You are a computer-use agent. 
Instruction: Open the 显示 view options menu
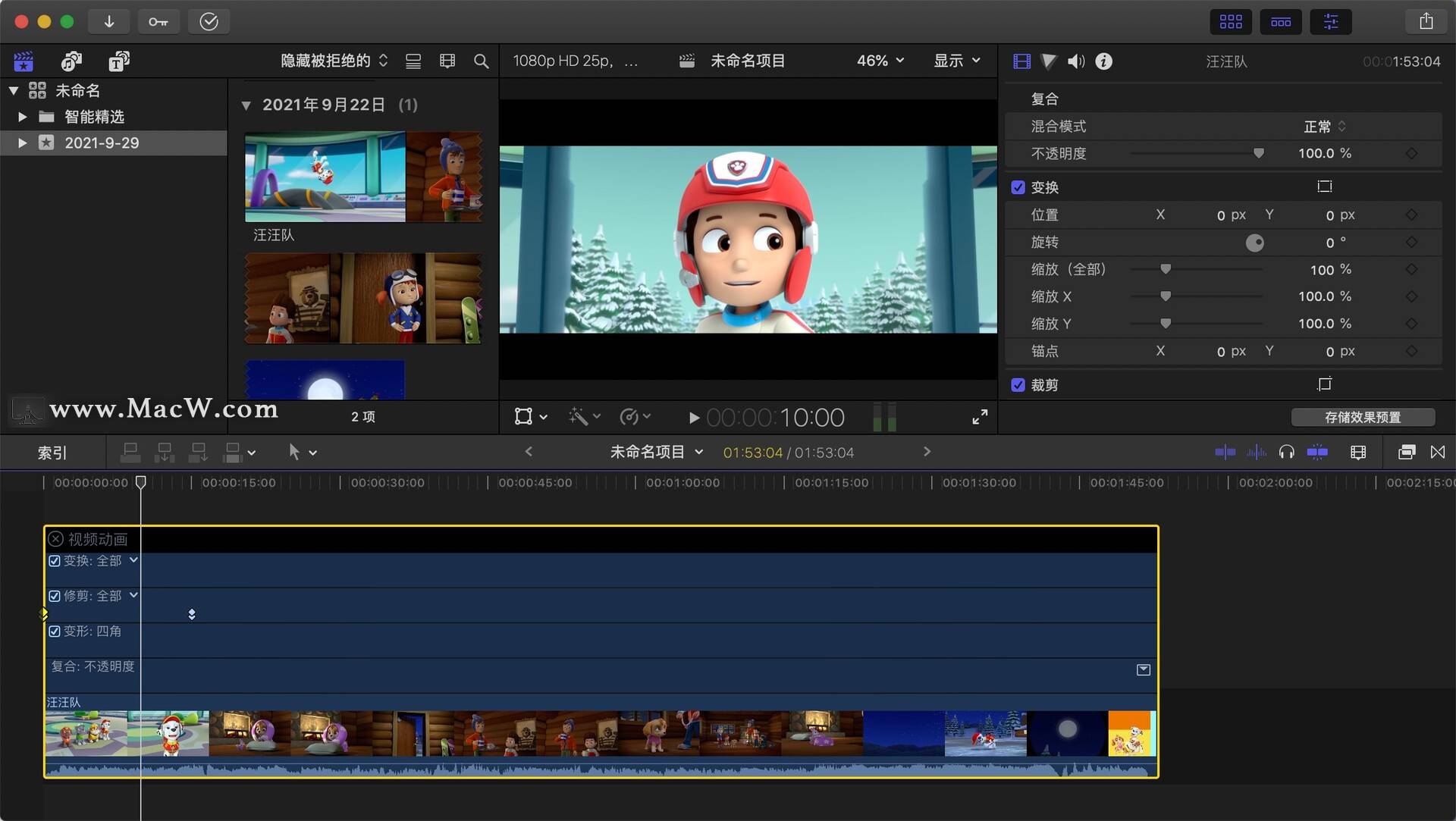(x=957, y=61)
